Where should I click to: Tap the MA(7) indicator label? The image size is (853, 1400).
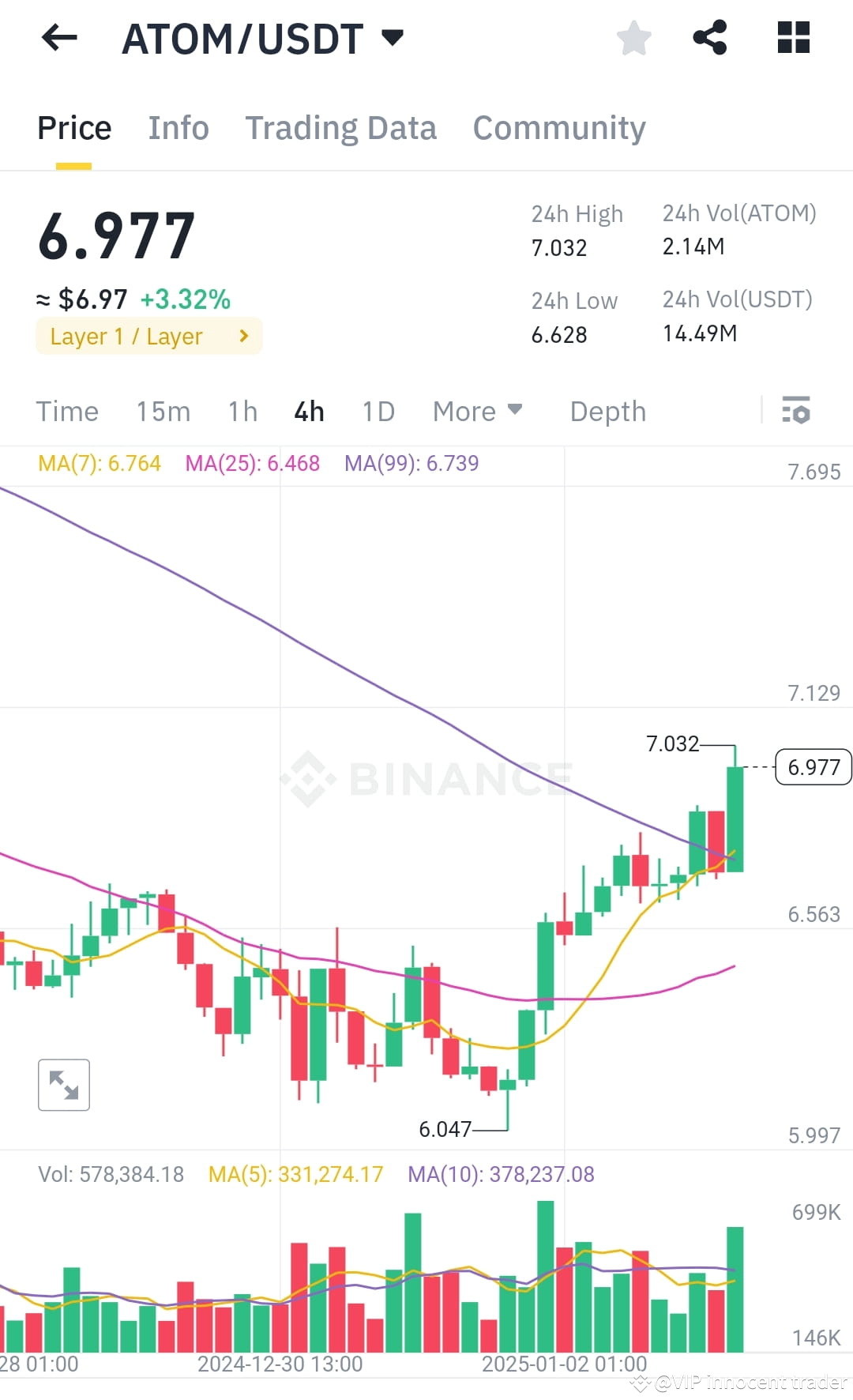tap(100, 463)
